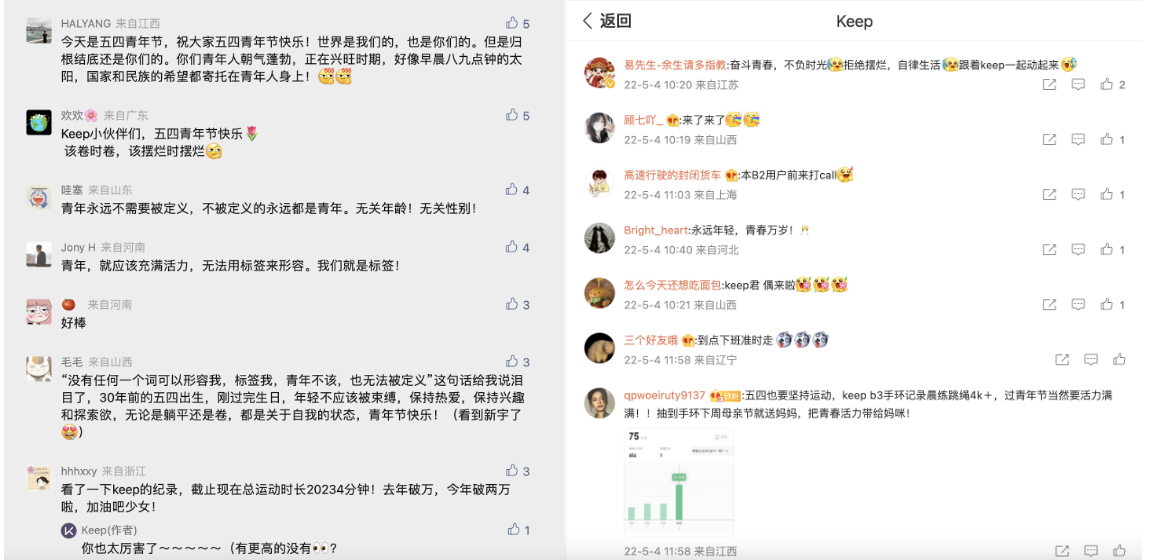Tap the thumbs-up on hhhxxy's comment
The height and width of the screenshot is (560, 1158).
point(512,471)
